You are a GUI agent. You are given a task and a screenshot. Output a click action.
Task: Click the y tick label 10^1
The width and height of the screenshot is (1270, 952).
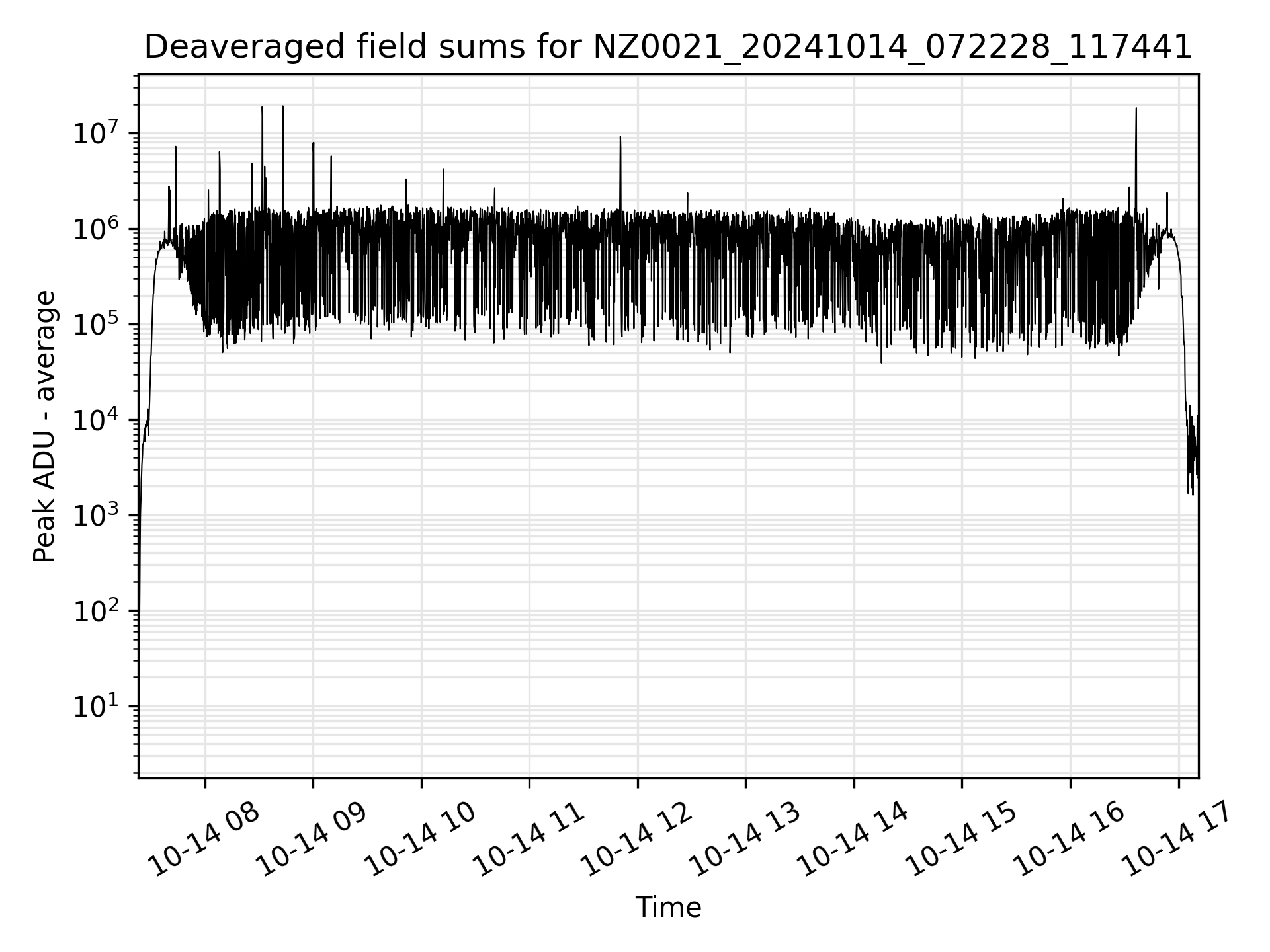[95, 706]
